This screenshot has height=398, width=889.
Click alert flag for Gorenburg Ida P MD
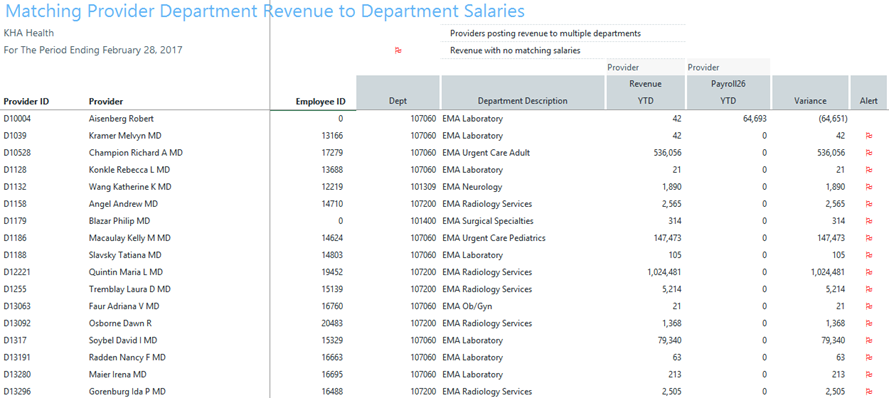[868, 392]
